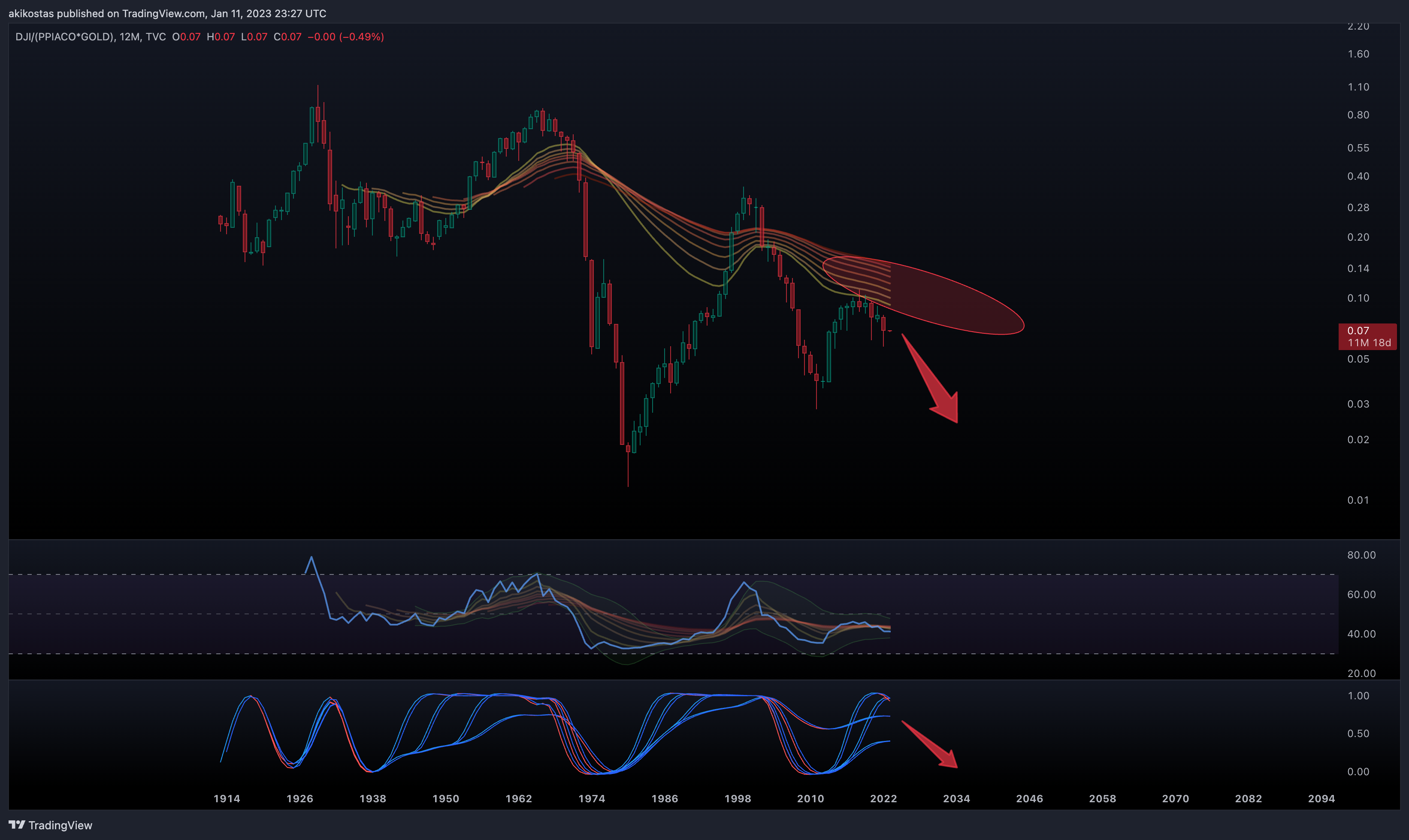Click the 0.80 price axis label
The height and width of the screenshot is (840, 1409).
(x=1358, y=115)
